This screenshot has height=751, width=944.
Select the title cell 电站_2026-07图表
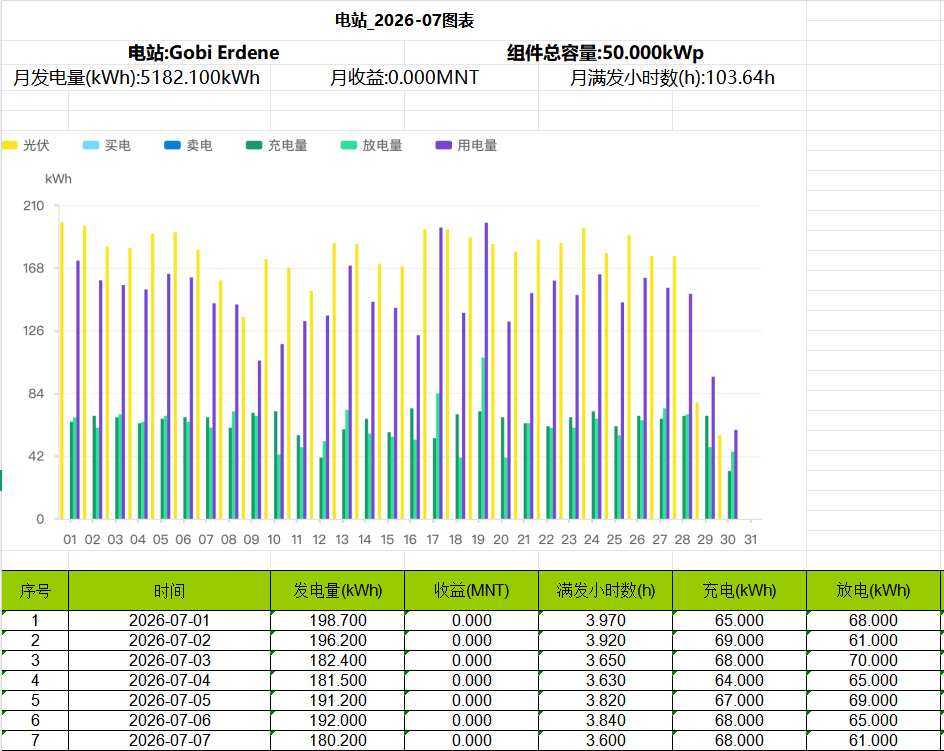404,20
